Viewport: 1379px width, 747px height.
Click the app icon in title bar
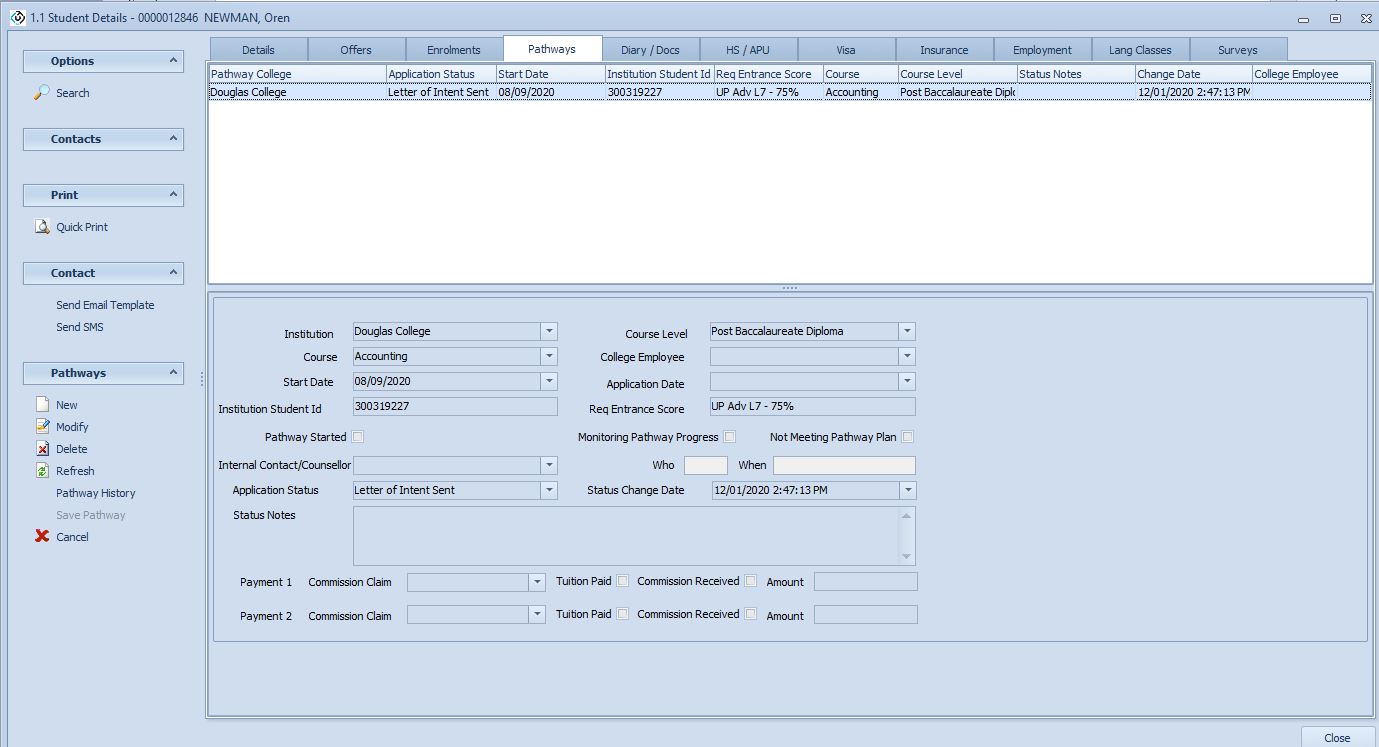(x=17, y=18)
